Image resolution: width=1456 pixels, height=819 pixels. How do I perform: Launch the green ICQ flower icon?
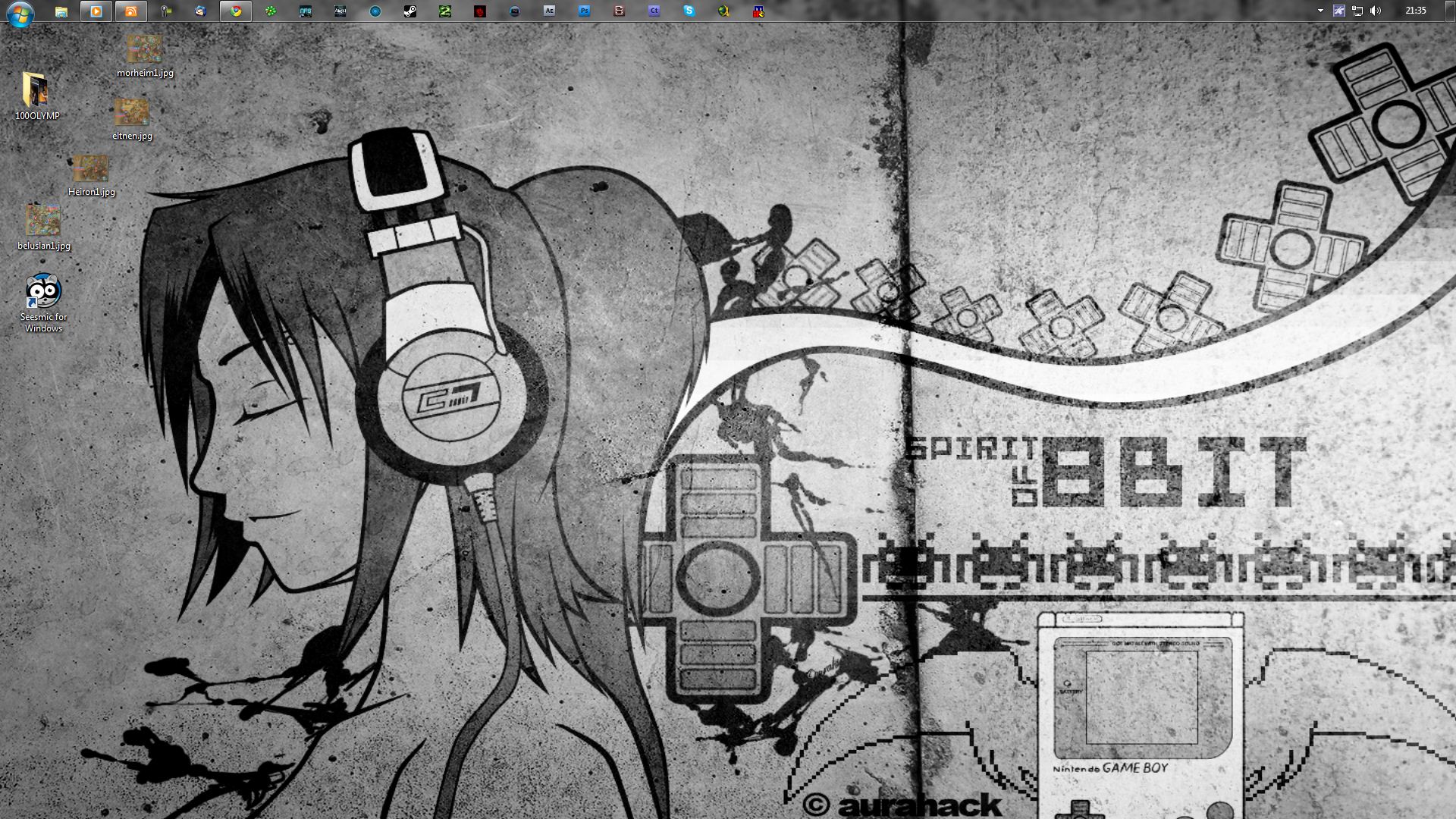point(271,11)
